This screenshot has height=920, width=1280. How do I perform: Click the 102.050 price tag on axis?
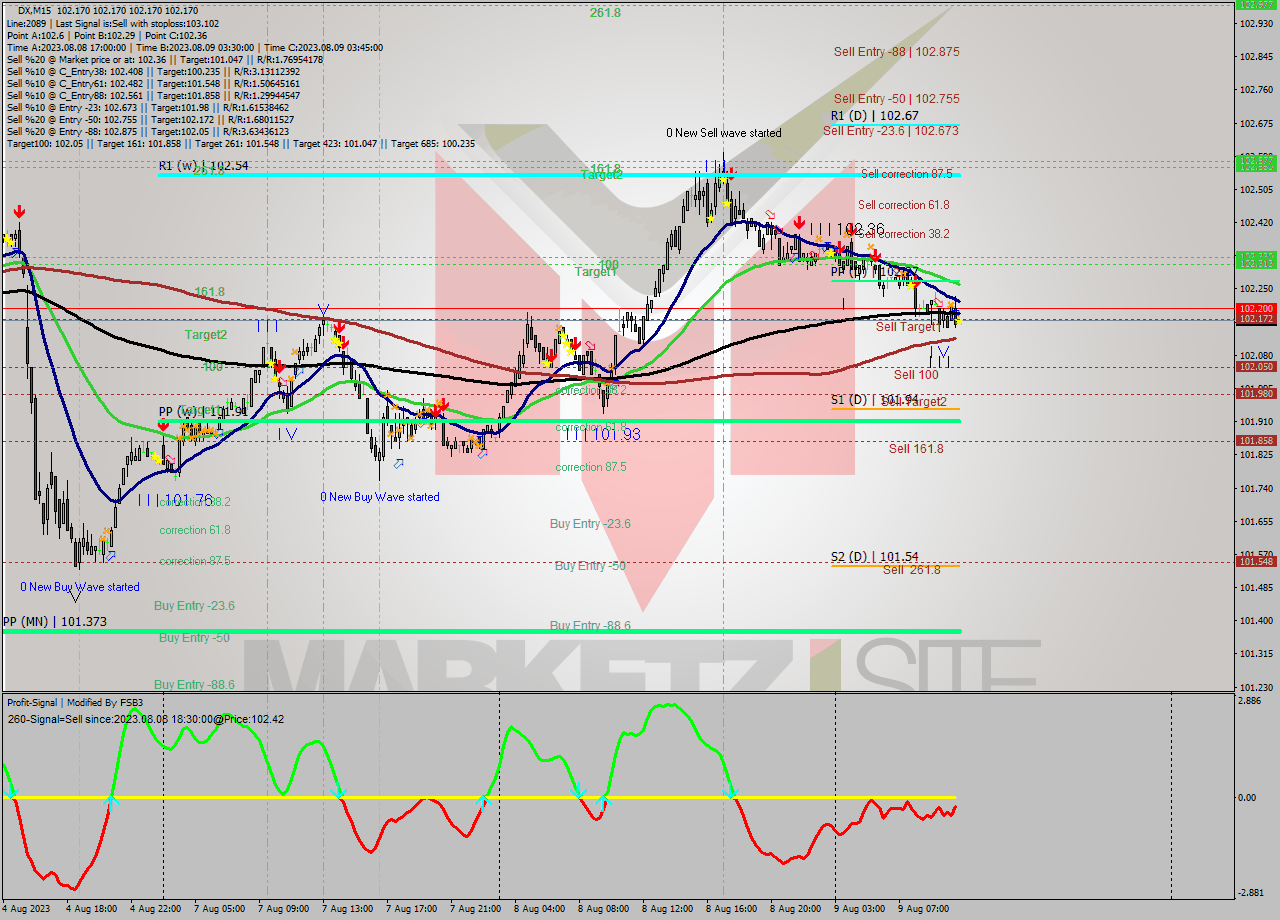[1256, 367]
